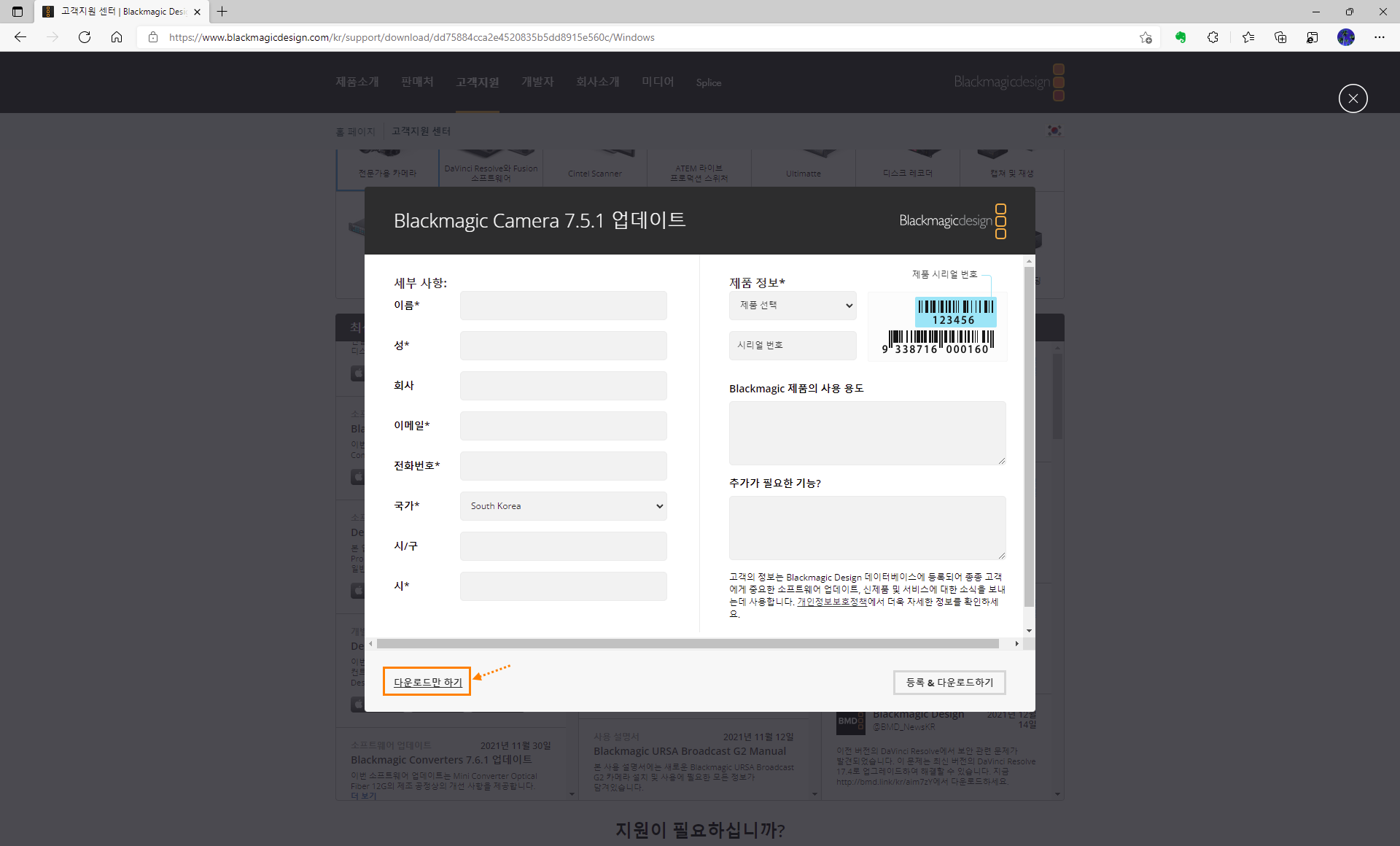Image resolution: width=1400 pixels, height=846 pixels.
Task: Click the dialog scroll down arrow
Action: tap(1029, 631)
